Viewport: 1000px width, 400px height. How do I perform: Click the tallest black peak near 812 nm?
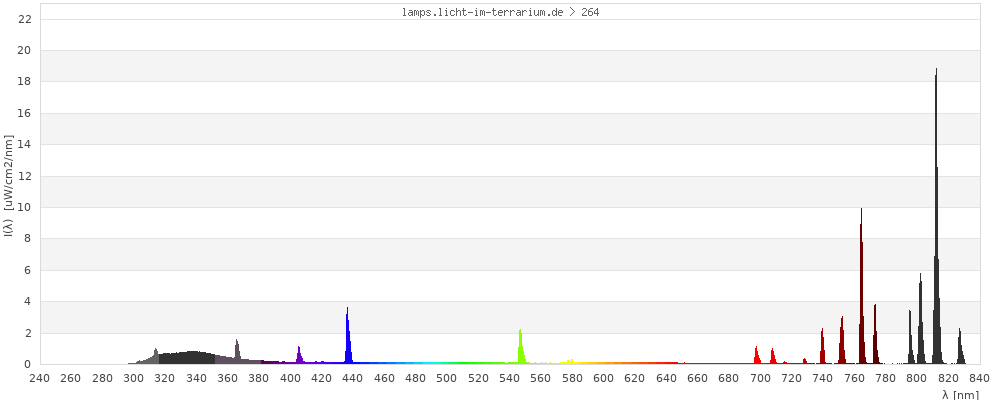tap(936, 217)
